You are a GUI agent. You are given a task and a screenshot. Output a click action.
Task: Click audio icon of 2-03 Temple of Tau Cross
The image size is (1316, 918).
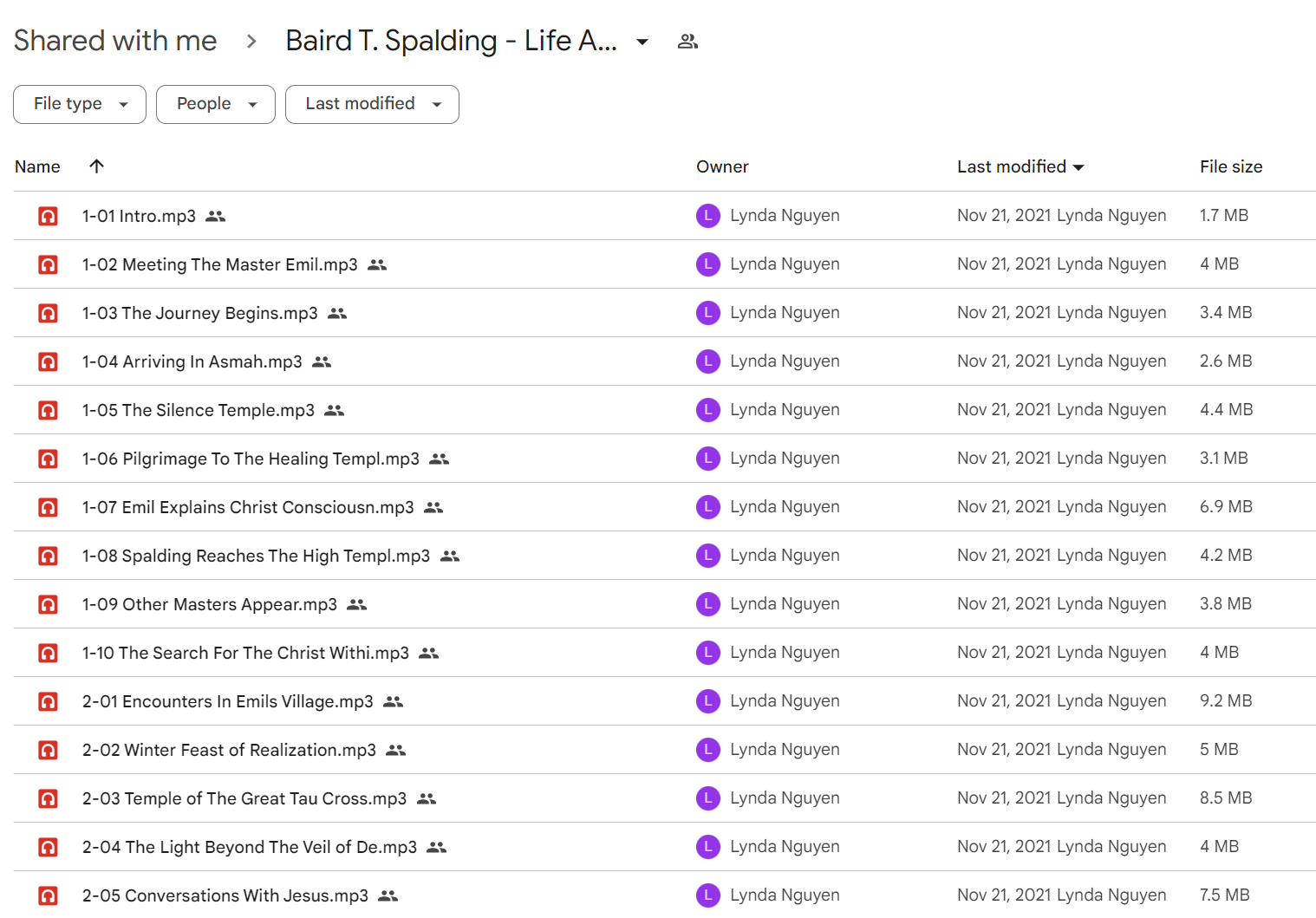coord(49,798)
